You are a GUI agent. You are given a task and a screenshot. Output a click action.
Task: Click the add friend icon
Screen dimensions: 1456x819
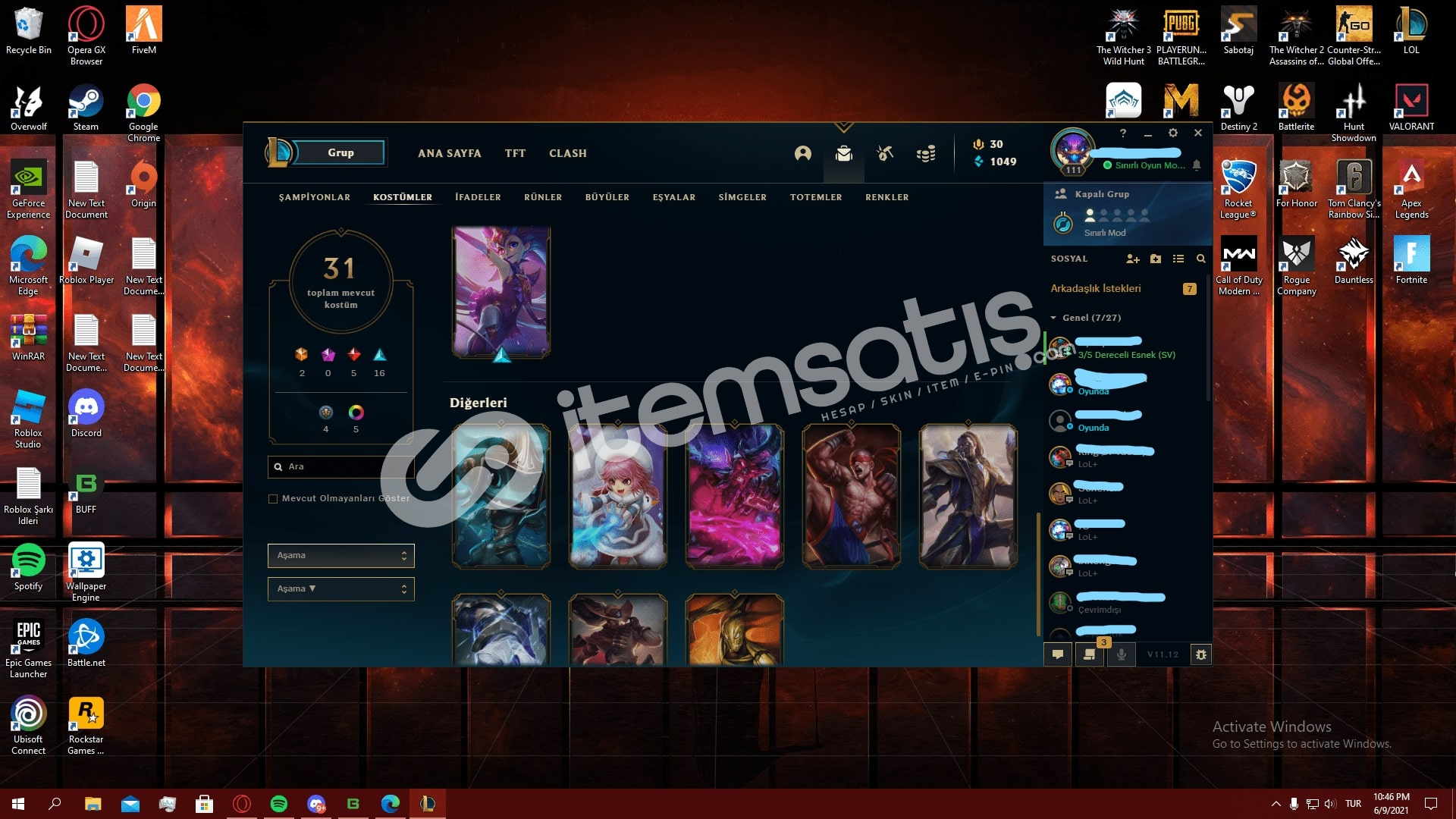(x=1133, y=259)
